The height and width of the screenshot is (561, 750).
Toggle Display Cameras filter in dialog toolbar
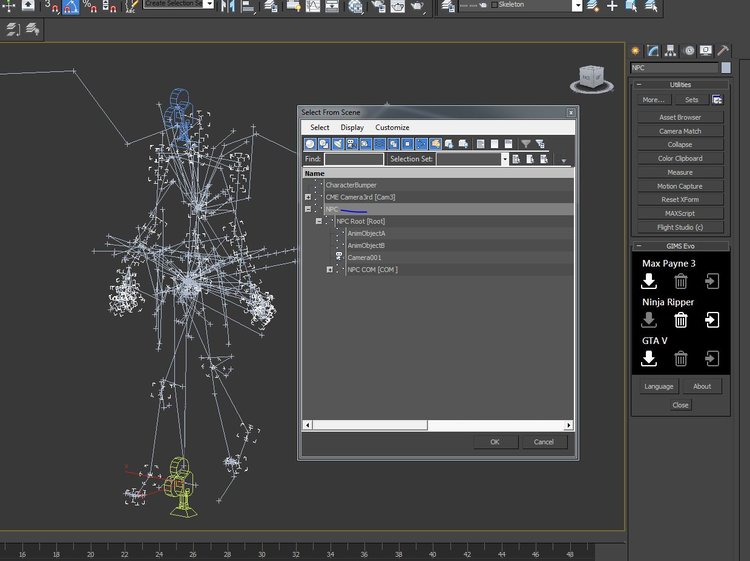(352, 144)
